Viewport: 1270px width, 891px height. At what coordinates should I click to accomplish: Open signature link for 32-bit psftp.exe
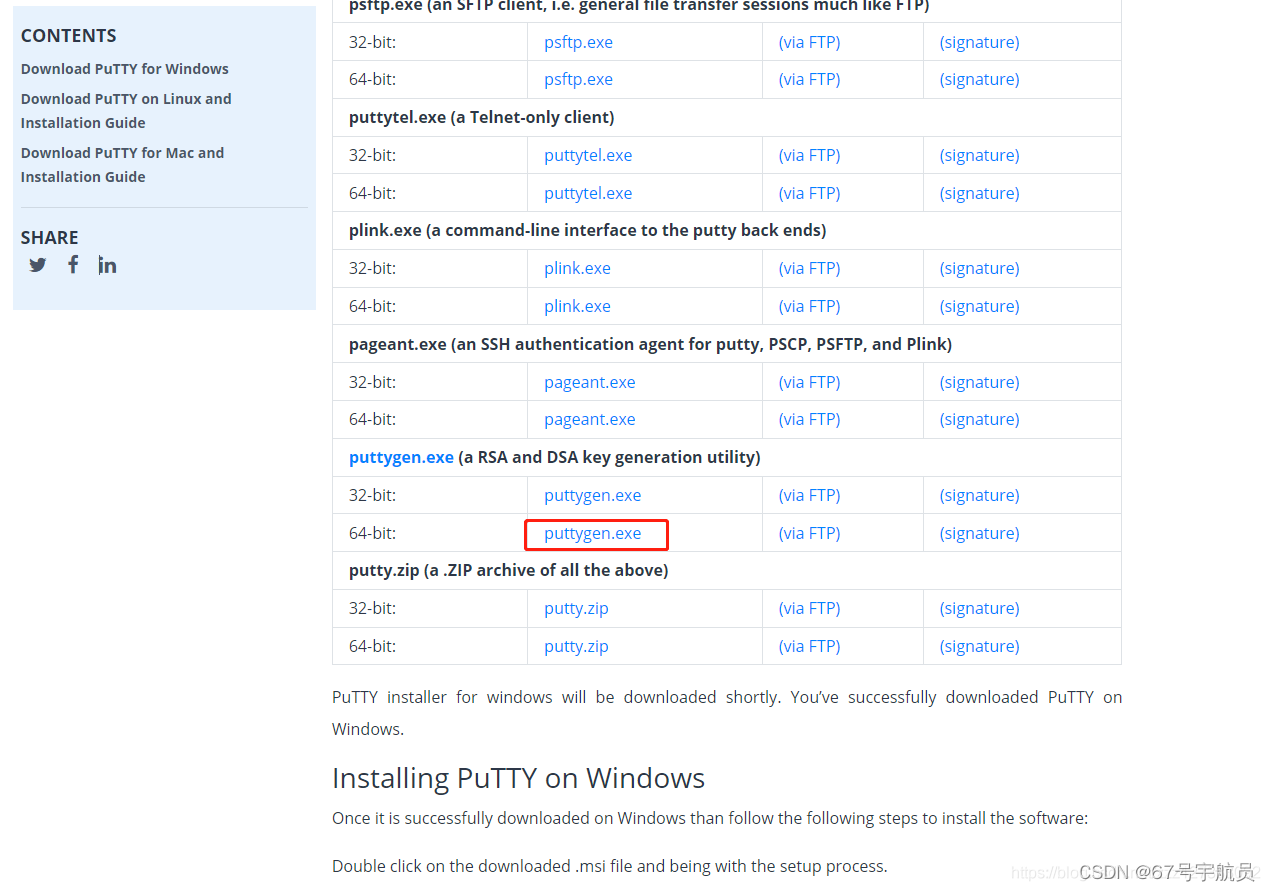[x=979, y=42]
